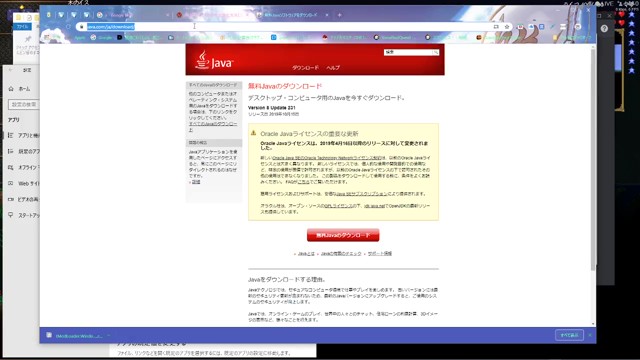
Task: Close the download bar with the X
Action: click(590, 335)
